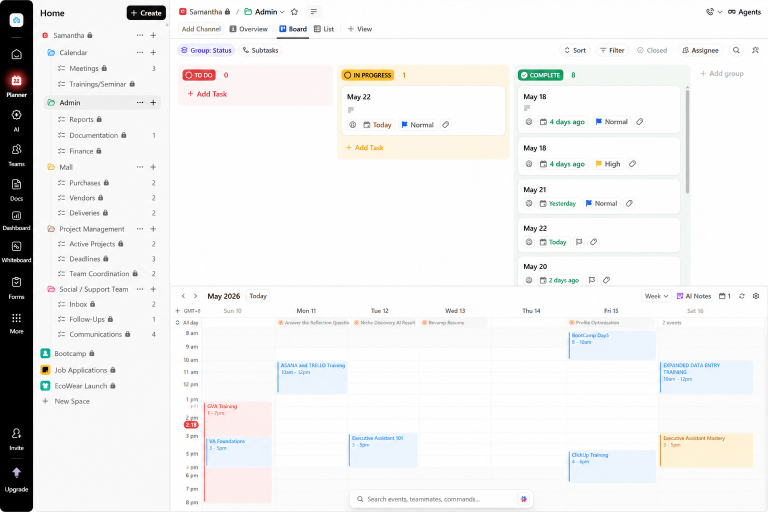Open Whiteboard from the left rail
Viewport: 768px width, 512px height.
[16, 251]
